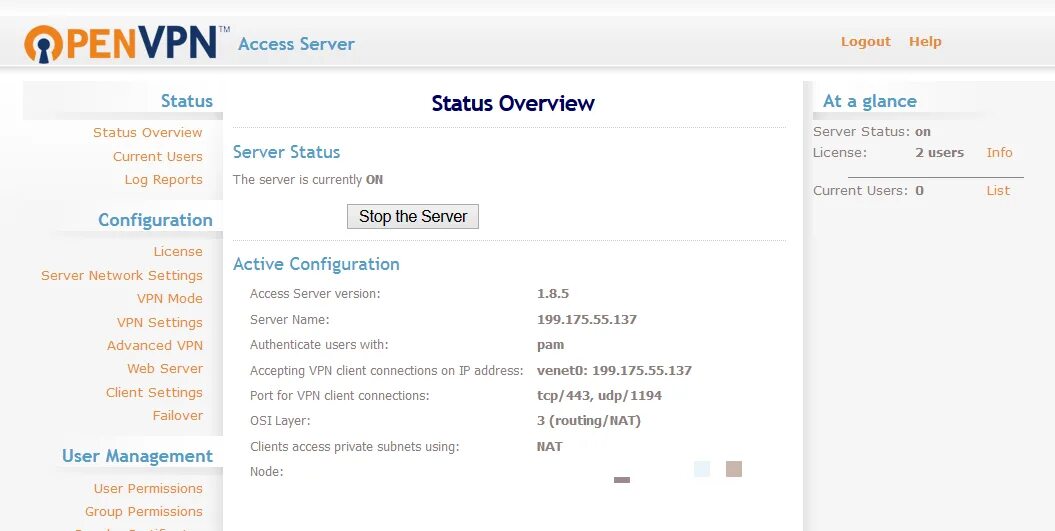Open Web Server configuration

(x=165, y=368)
